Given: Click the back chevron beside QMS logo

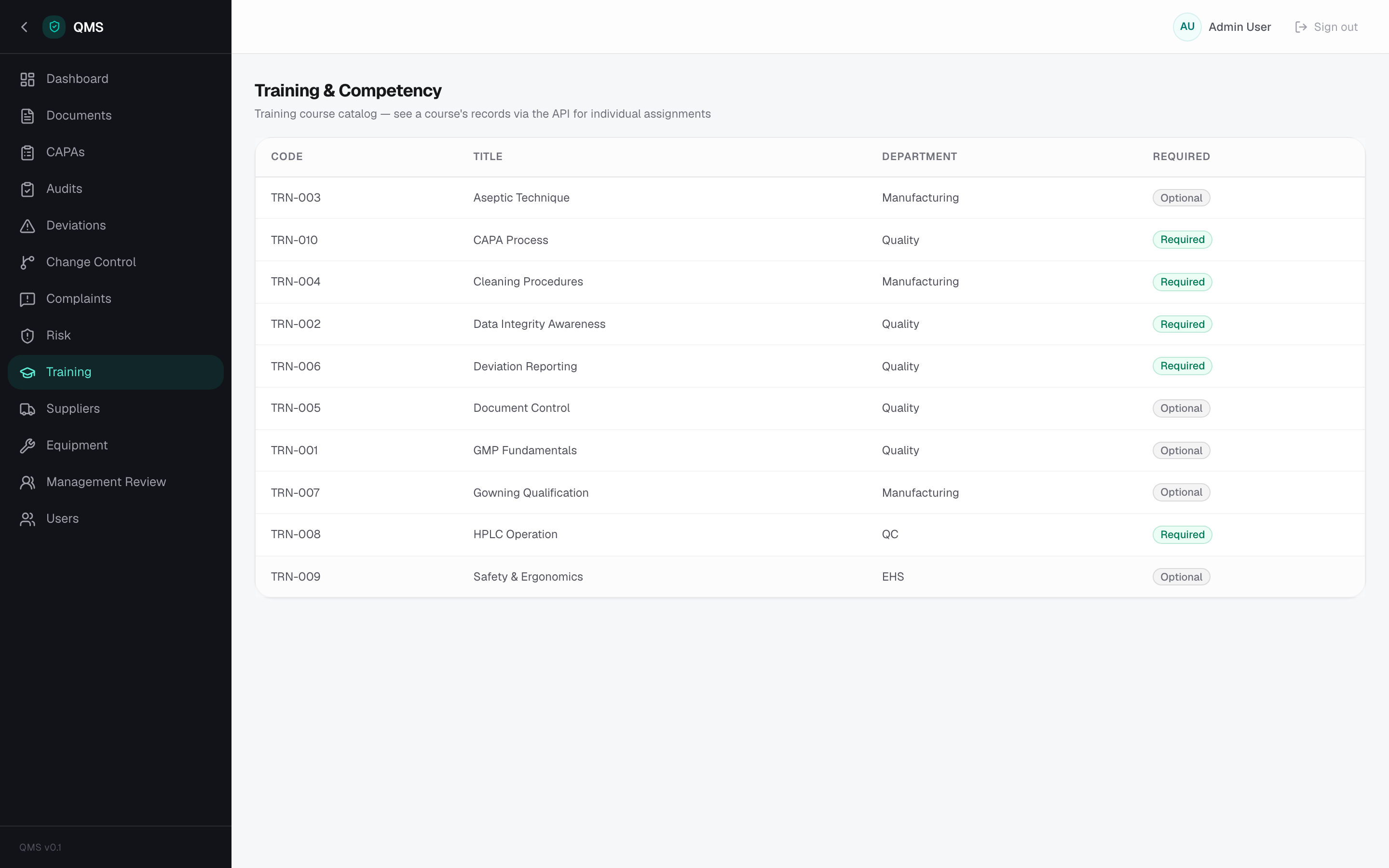Looking at the screenshot, I should pos(24,27).
